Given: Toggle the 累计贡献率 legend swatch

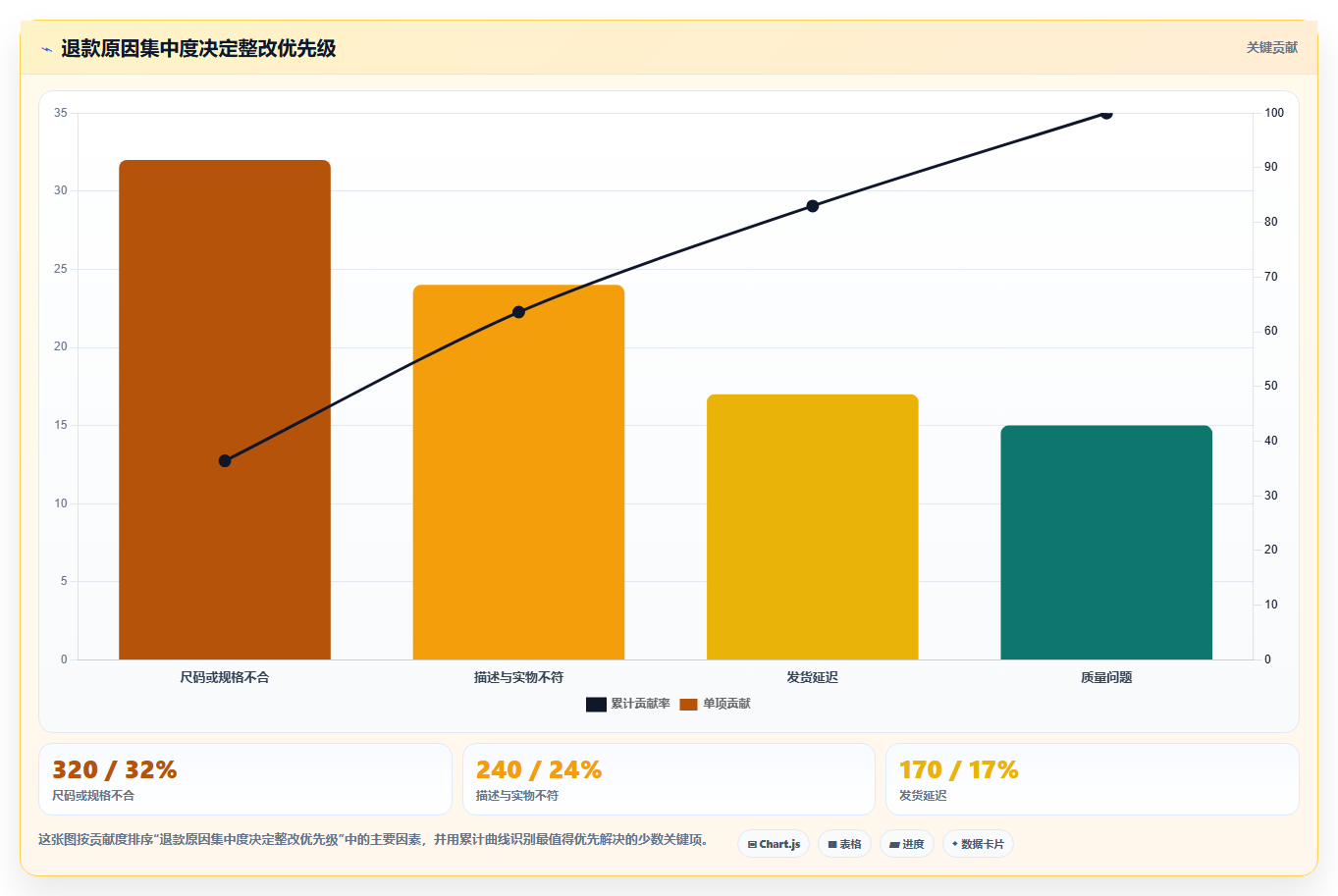Looking at the screenshot, I should (596, 704).
